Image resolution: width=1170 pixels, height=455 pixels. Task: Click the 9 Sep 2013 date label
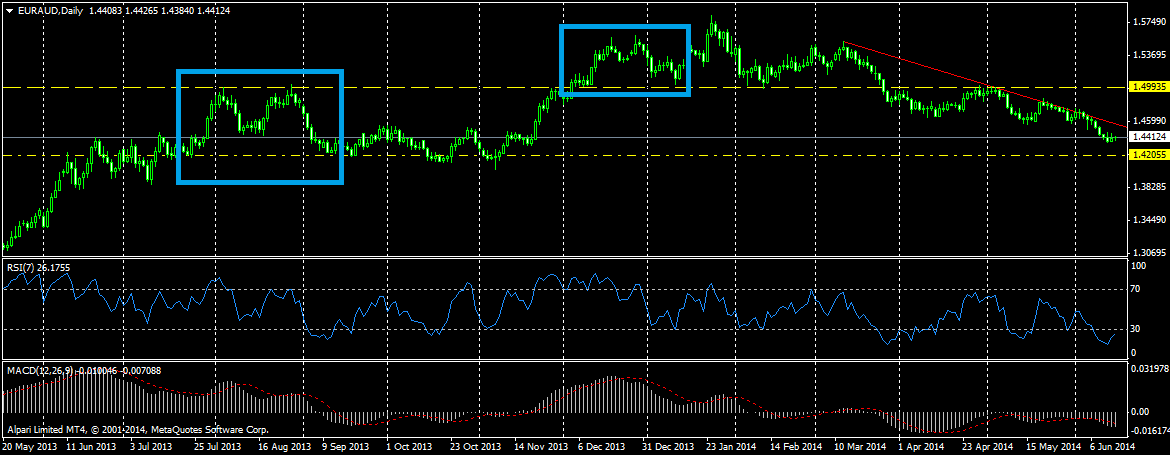(x=346, y=447)
